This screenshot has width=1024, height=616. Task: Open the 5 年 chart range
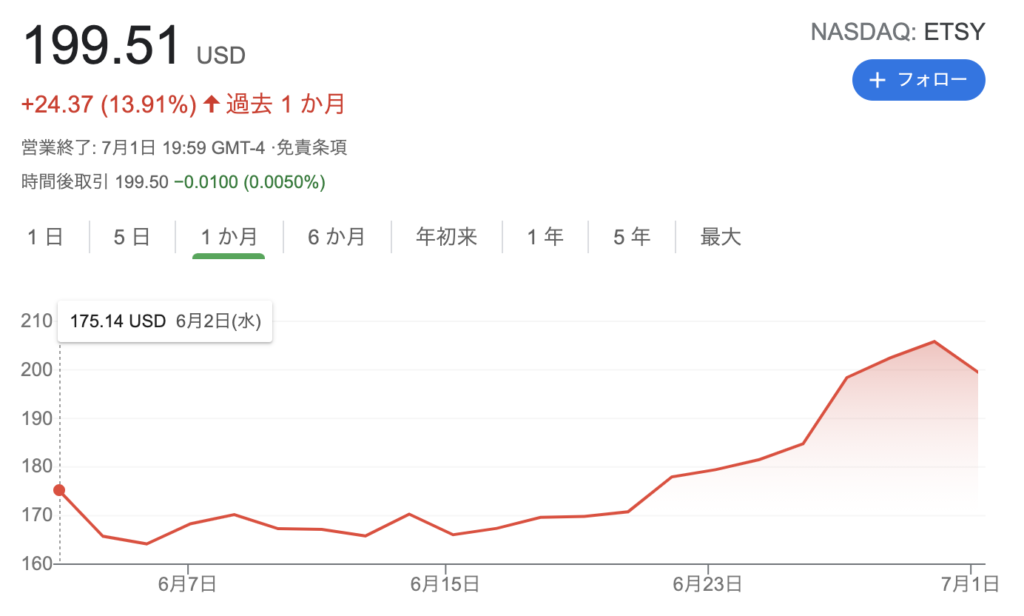point(632,237)
